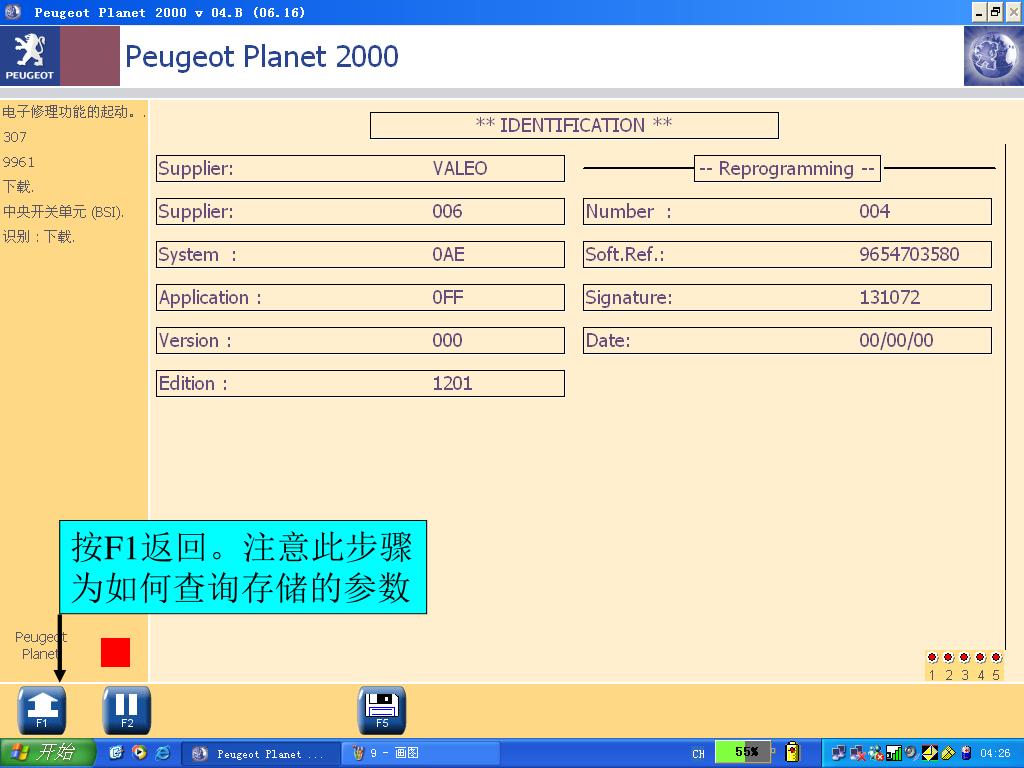This screenshot has width=1024, height=768.
Task: Click the media player quick launch icon
Action: [139, 753]
